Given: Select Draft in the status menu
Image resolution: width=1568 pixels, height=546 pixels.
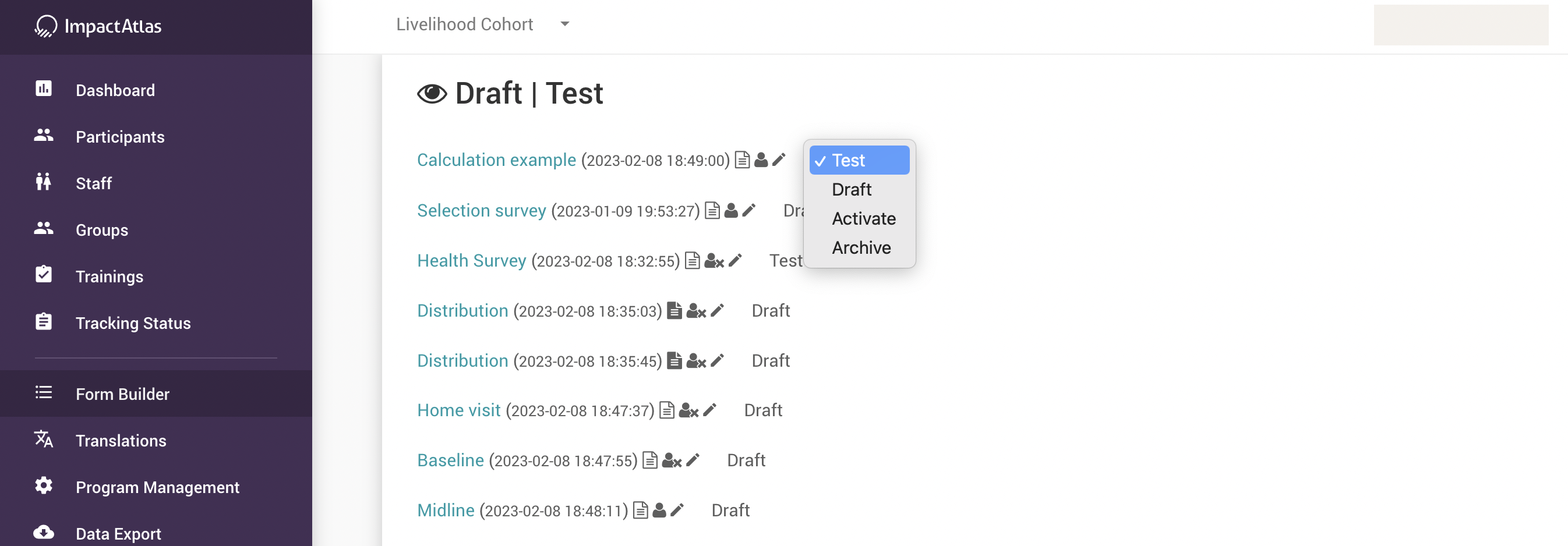Looking at the screenshot, I should tap(851, 190).
